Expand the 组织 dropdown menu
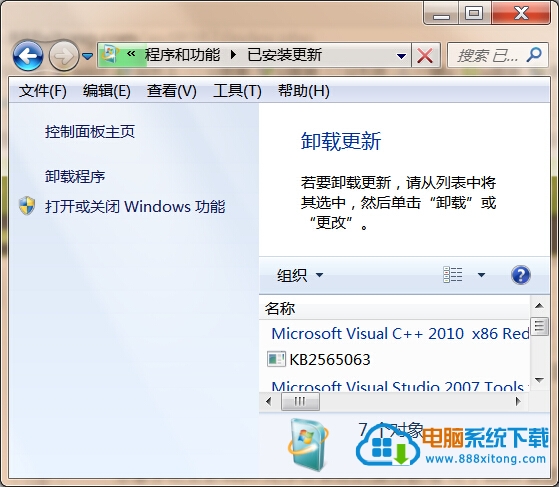The width and height of the screenshot is (559, 487). point(300,275)
